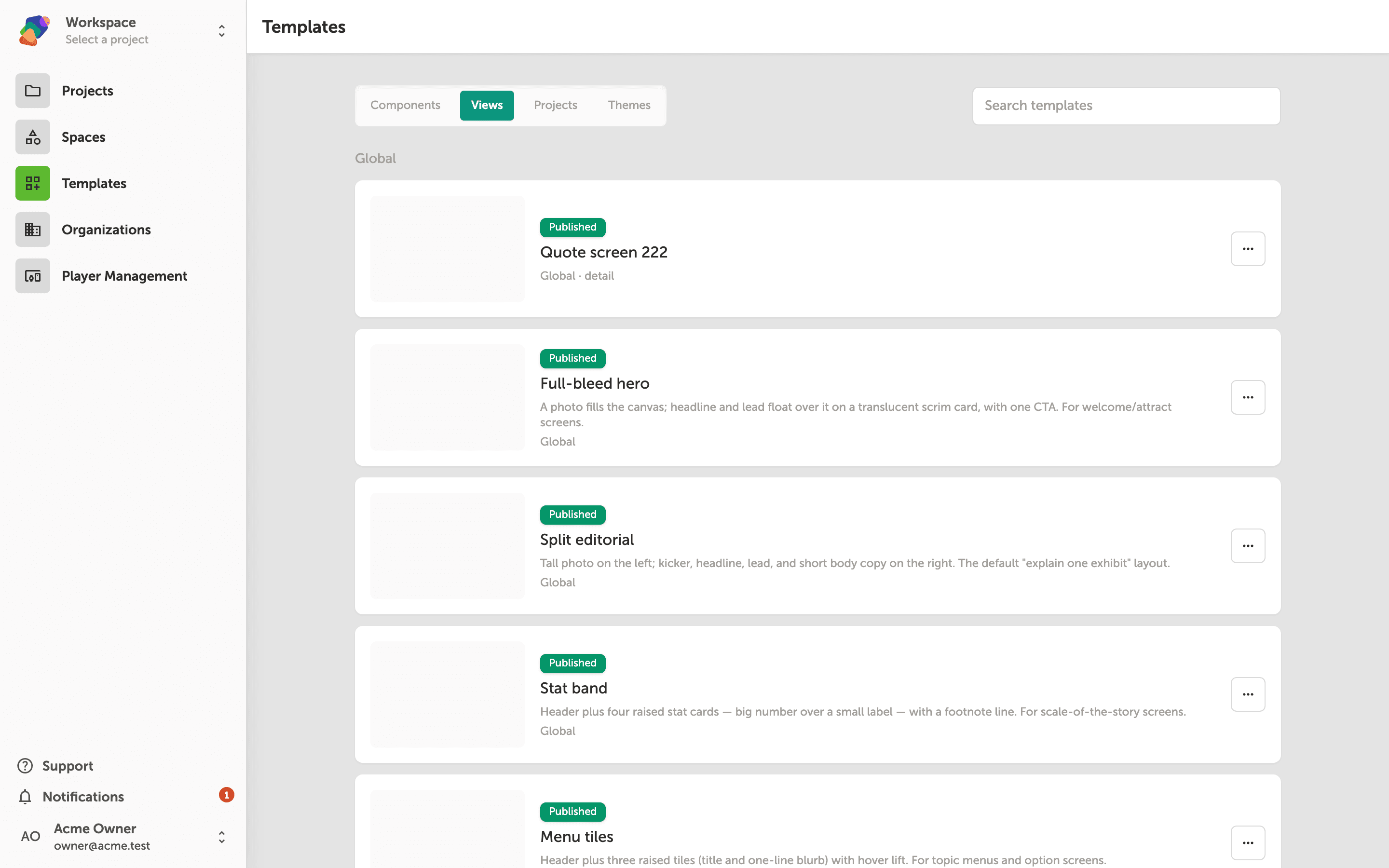This screenshot has height=868, width=1389.
Task: Click the Stat band description text
Action: 863,712
